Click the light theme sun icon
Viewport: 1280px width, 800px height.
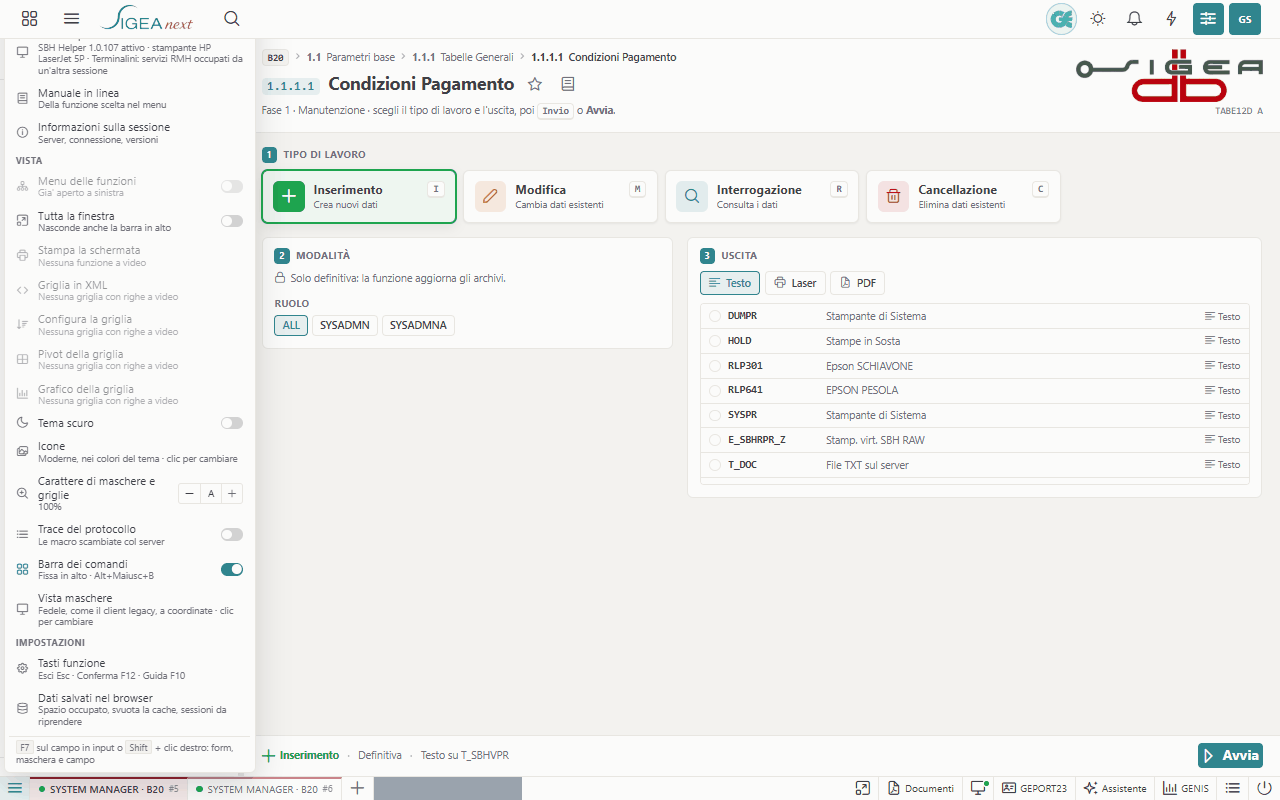pos(1098,18)
